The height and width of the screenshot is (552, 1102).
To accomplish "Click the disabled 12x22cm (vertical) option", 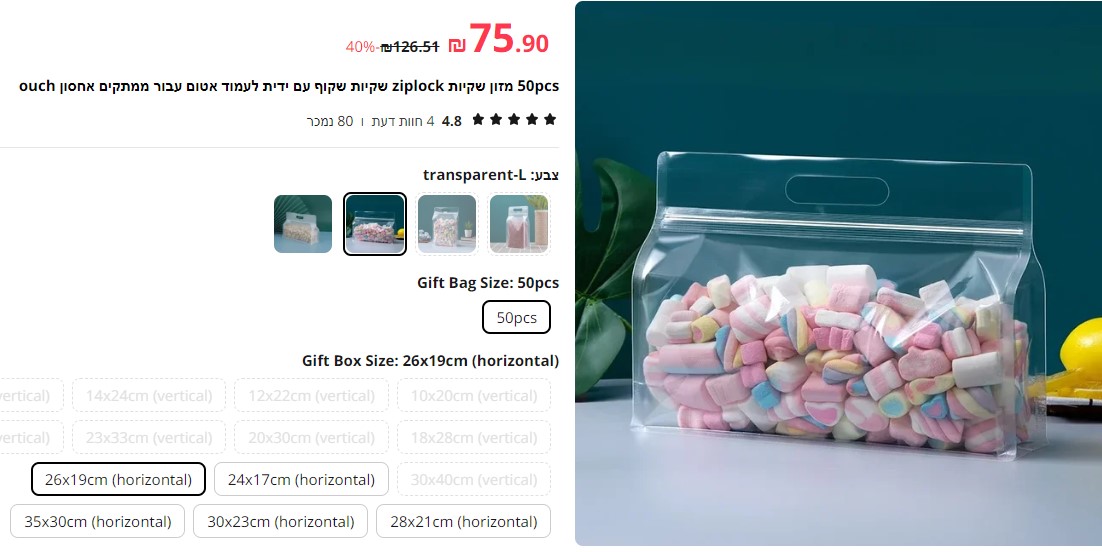I will click(311, 395).
